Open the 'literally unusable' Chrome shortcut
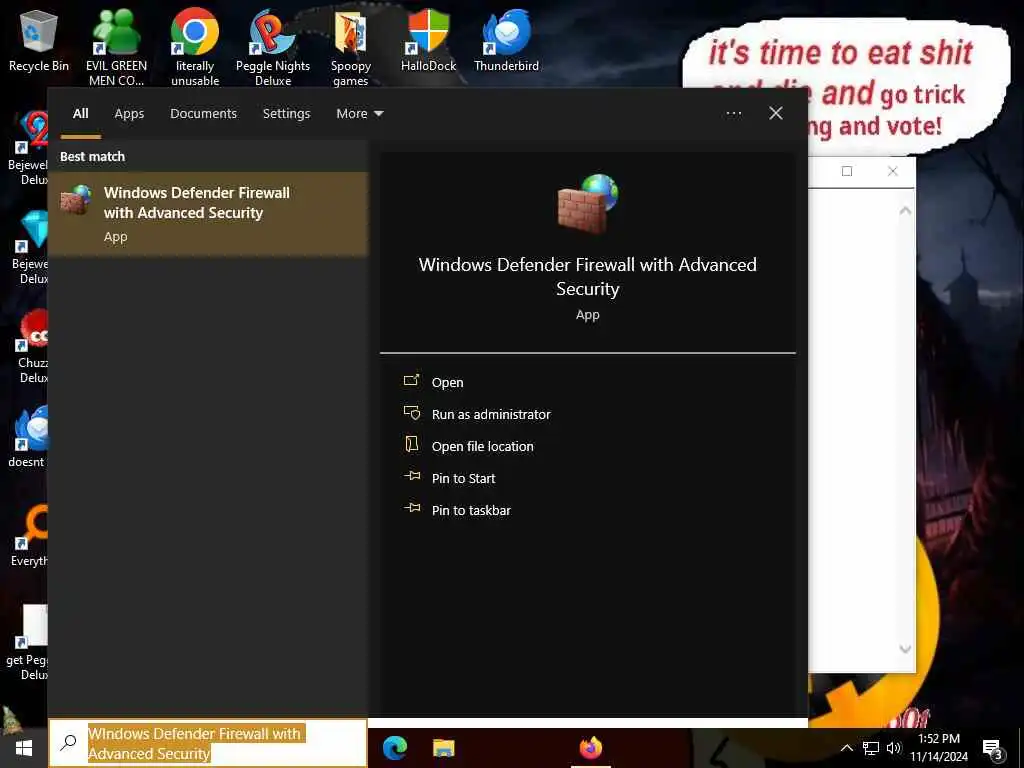 point(195,47)
